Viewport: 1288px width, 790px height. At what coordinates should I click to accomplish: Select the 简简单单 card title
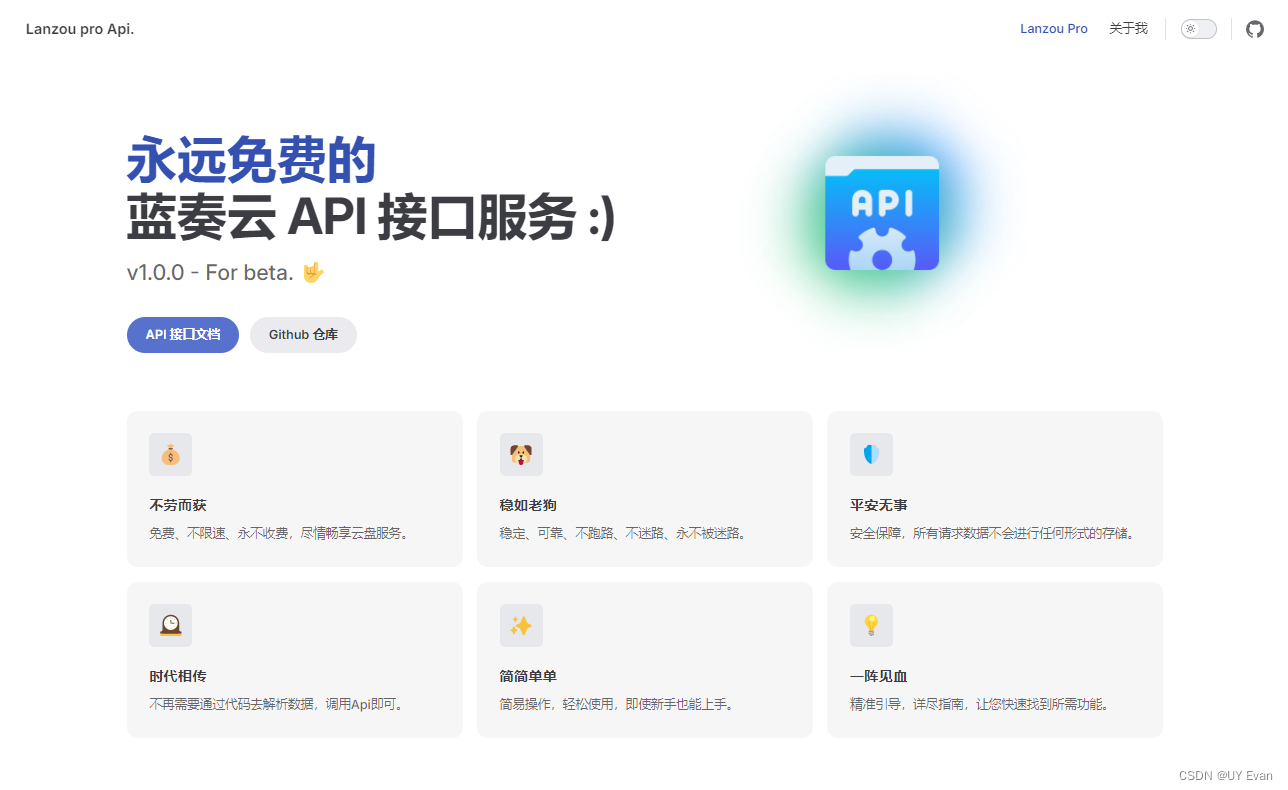point(528,677)
